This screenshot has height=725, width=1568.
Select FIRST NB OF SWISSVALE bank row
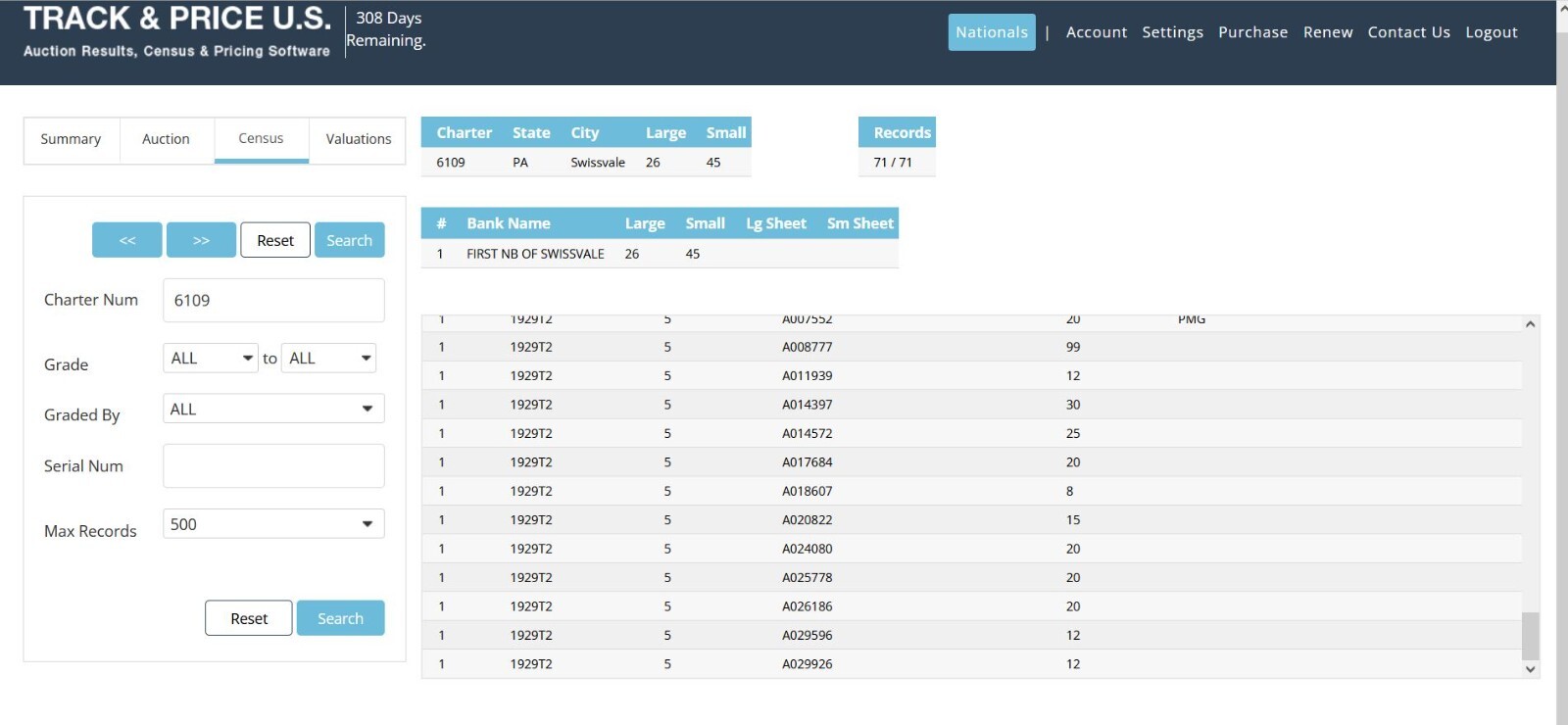coord(660,254)
